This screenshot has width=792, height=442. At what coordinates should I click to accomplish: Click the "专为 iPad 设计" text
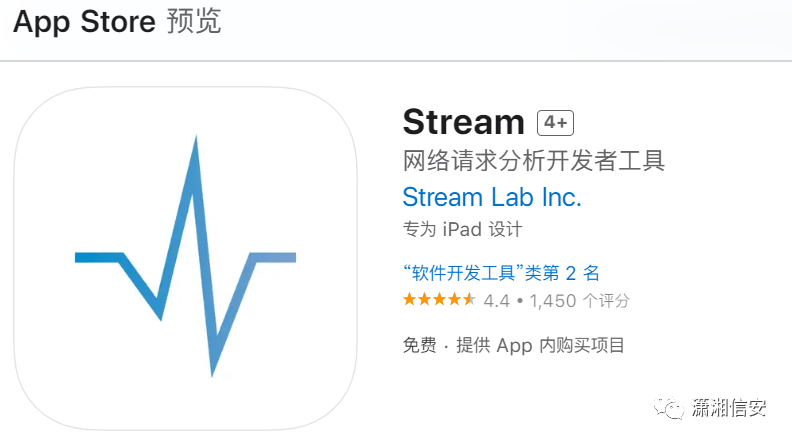pos(462,229)
